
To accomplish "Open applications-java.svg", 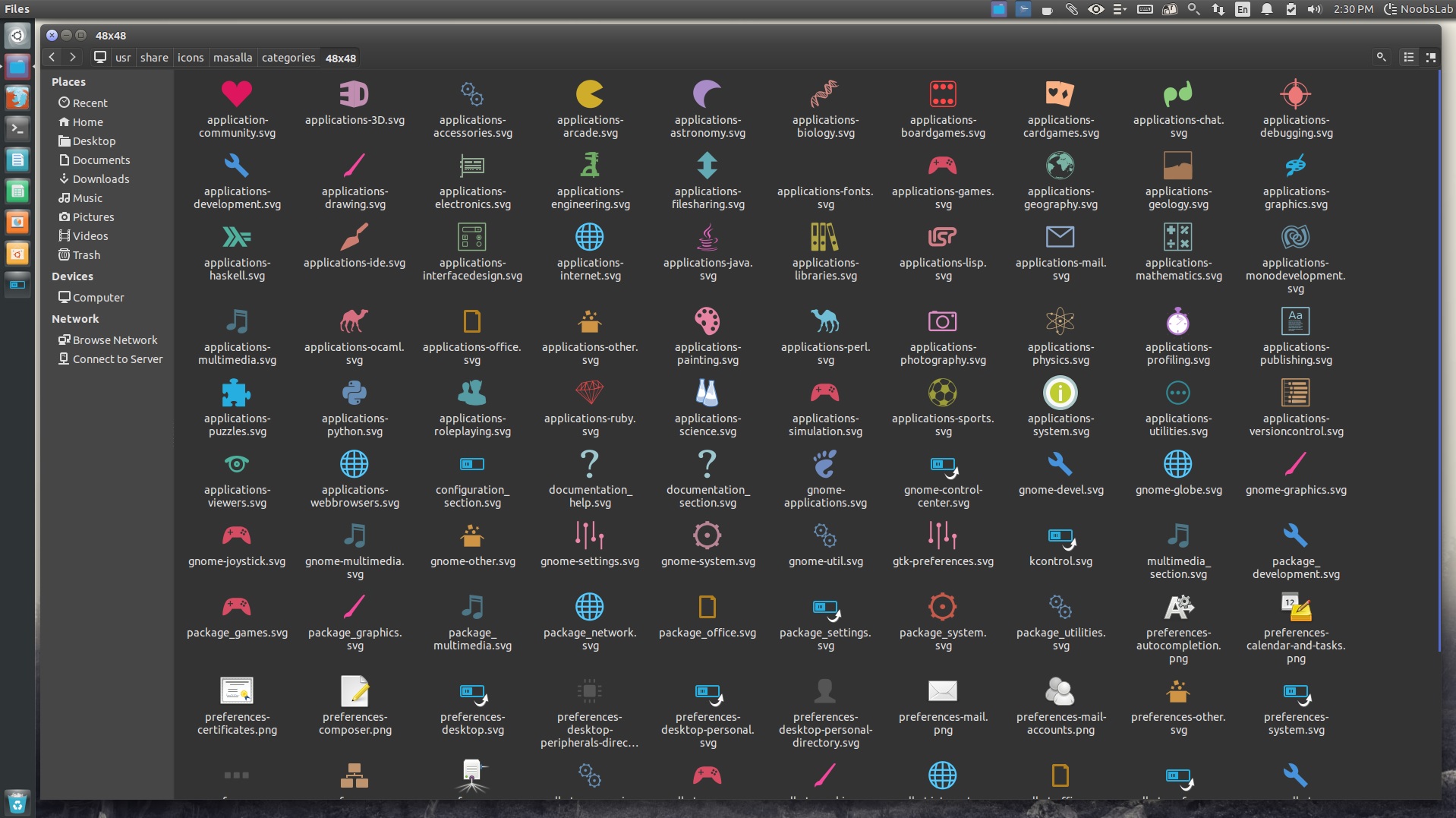I will click(x=707, y=236).
